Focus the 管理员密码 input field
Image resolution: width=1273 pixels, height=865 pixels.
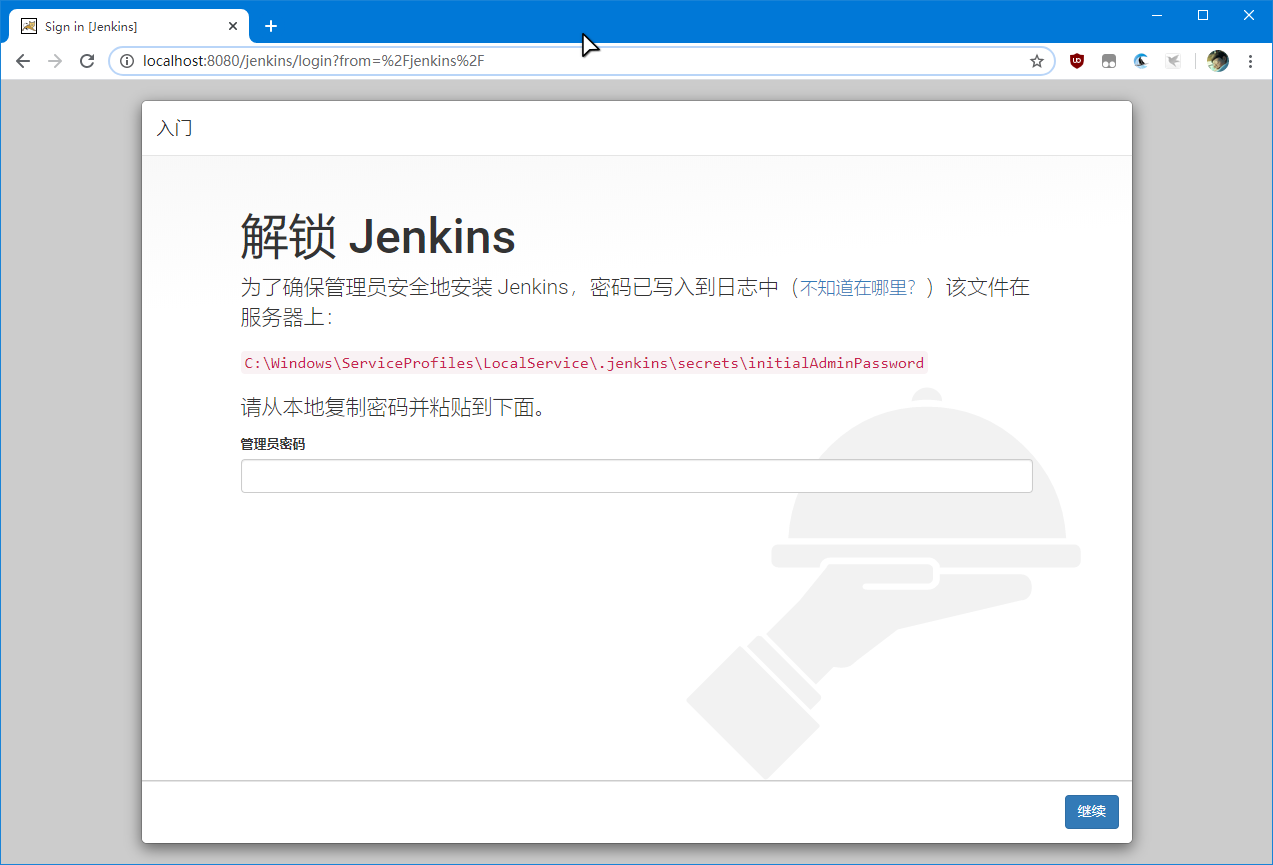[636, 476]
